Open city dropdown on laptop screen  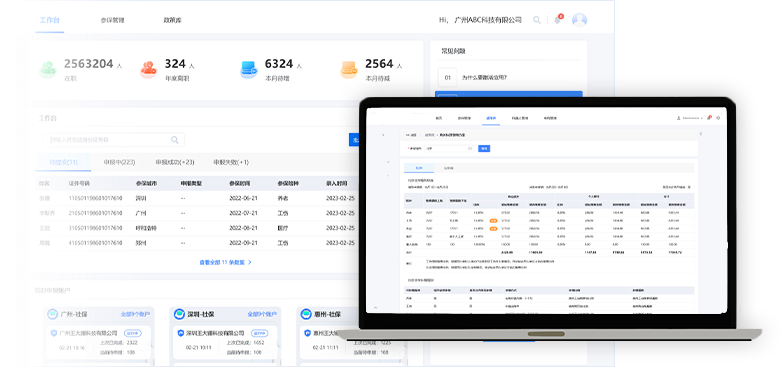pos(449,148)
